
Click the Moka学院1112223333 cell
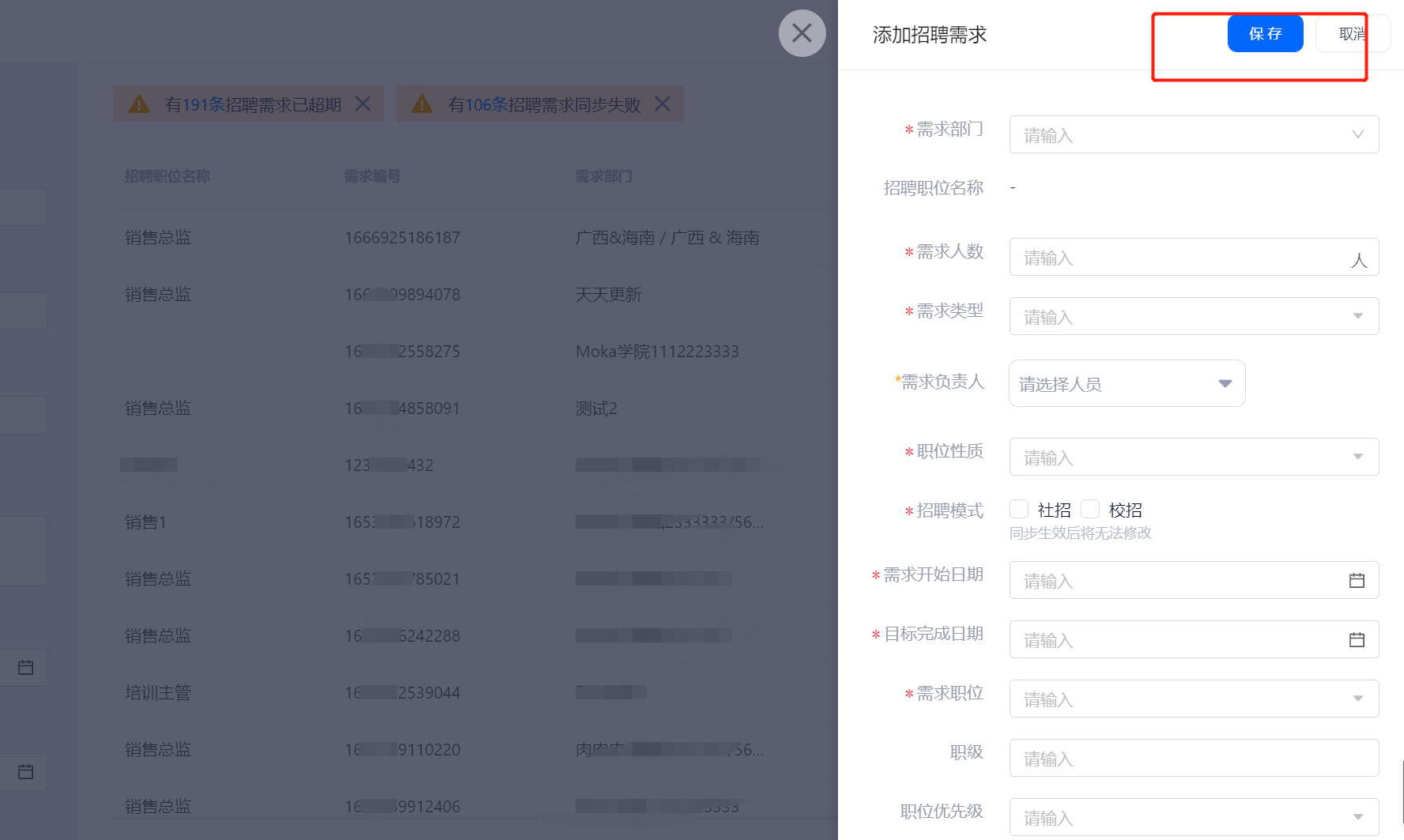pyautogui.click(x=657, y=352)
